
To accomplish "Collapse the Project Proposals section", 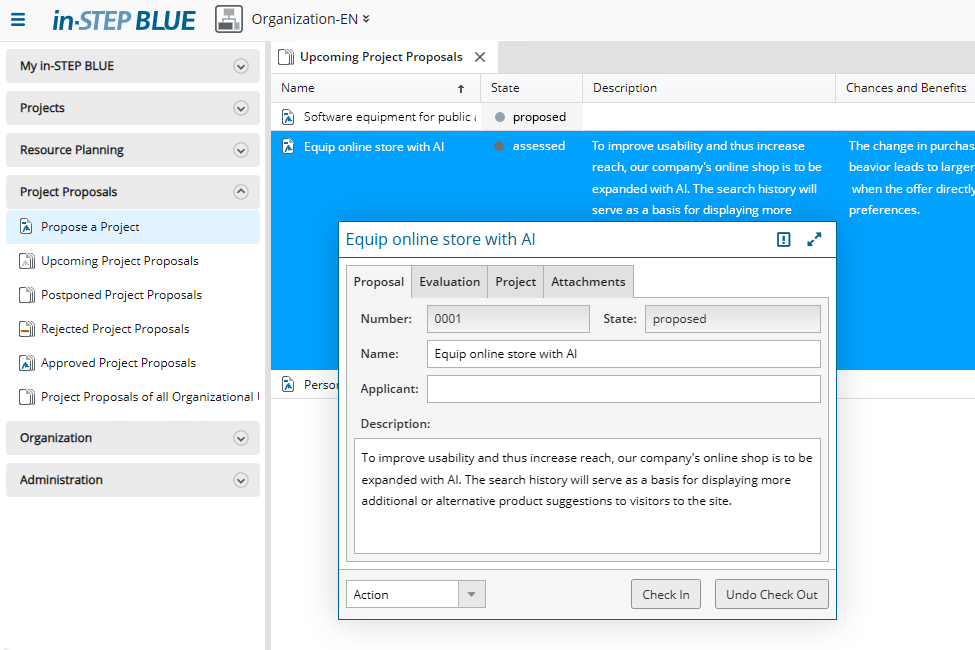I will pos(240,192).
